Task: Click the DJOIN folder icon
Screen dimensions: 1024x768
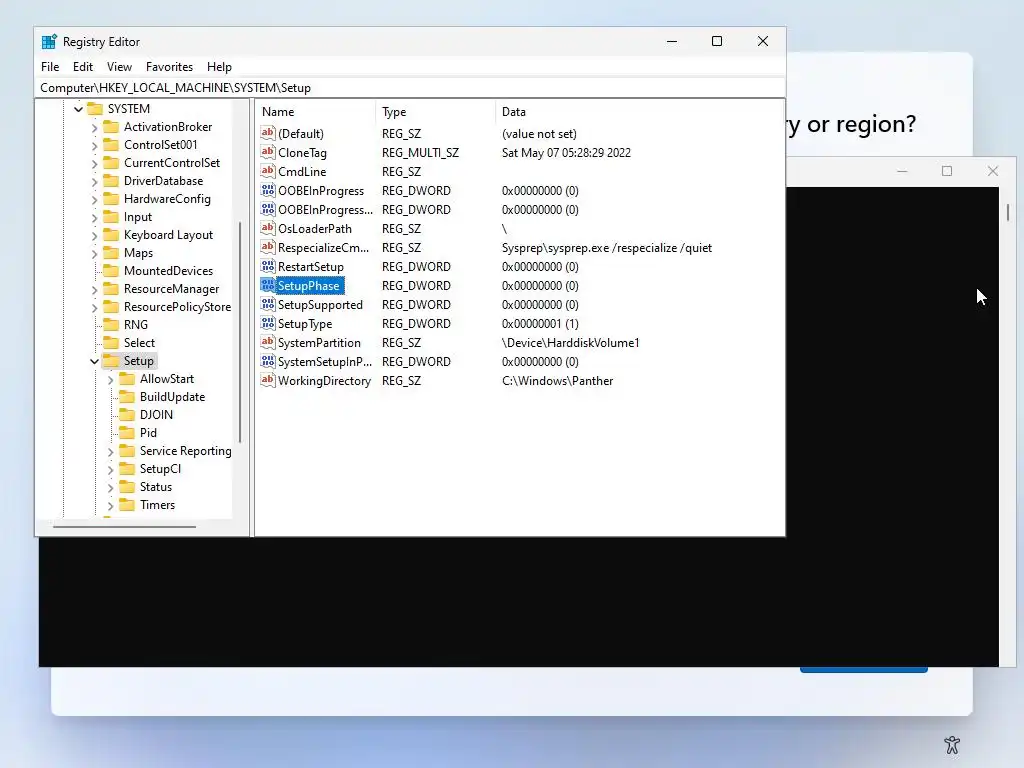Action: (x=127, y=415)
